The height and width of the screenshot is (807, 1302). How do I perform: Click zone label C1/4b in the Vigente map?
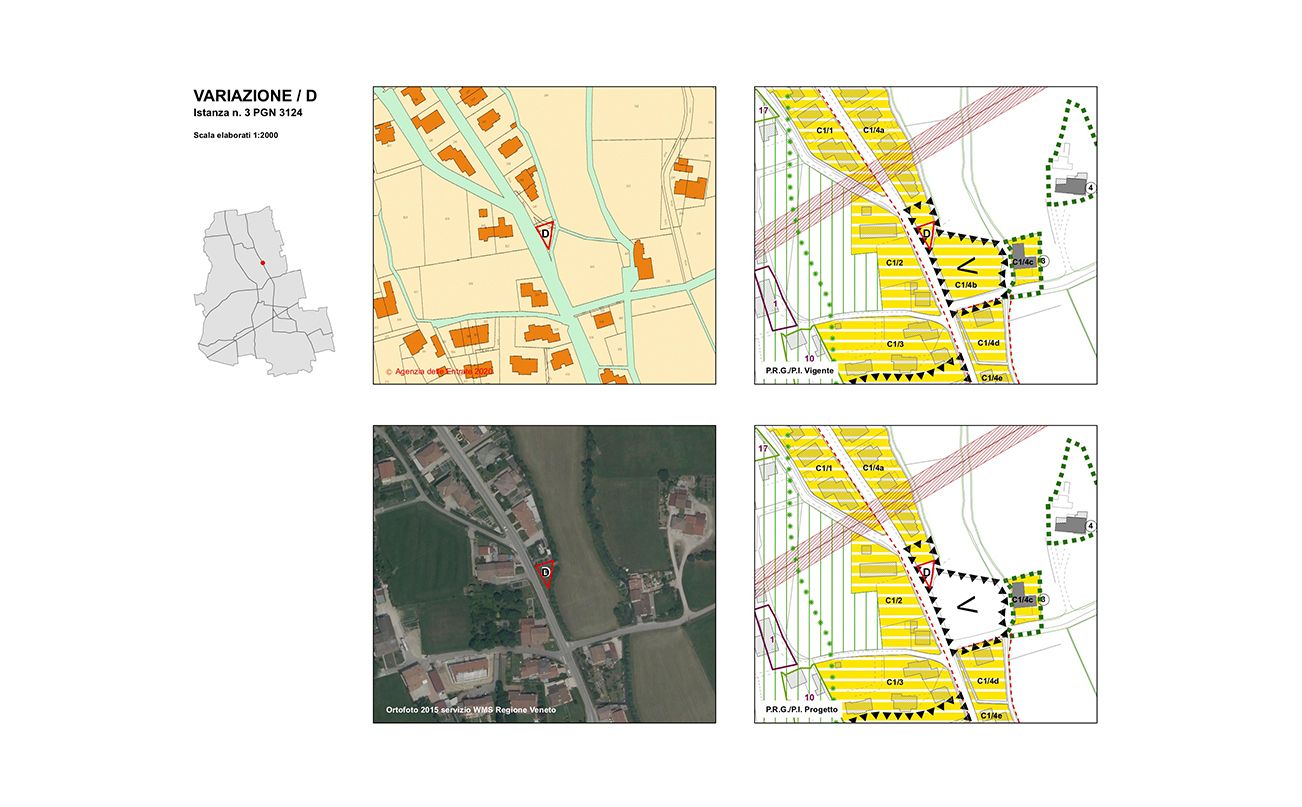[x=965, y=285]
